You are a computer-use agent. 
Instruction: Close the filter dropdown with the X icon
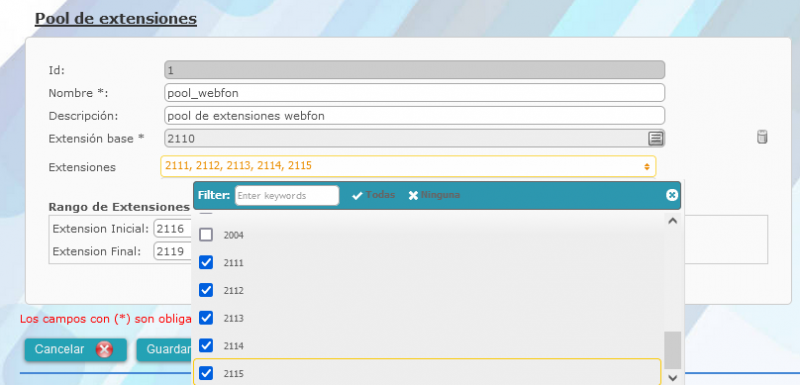(672, 195)
